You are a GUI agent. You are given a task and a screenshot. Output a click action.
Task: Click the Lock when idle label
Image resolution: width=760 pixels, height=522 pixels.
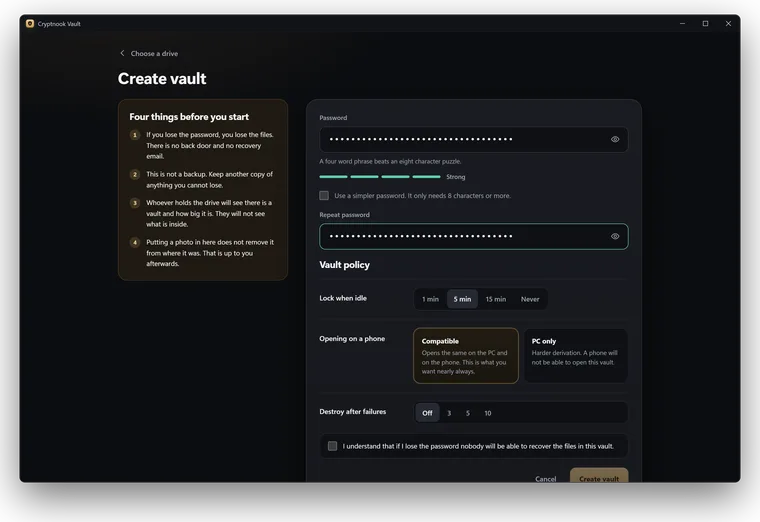click(343, 298)
